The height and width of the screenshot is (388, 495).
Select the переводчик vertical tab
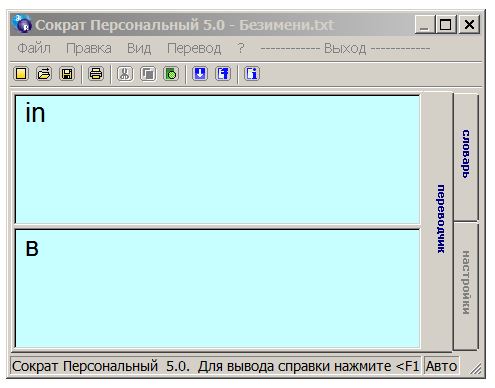pos(441,219)
